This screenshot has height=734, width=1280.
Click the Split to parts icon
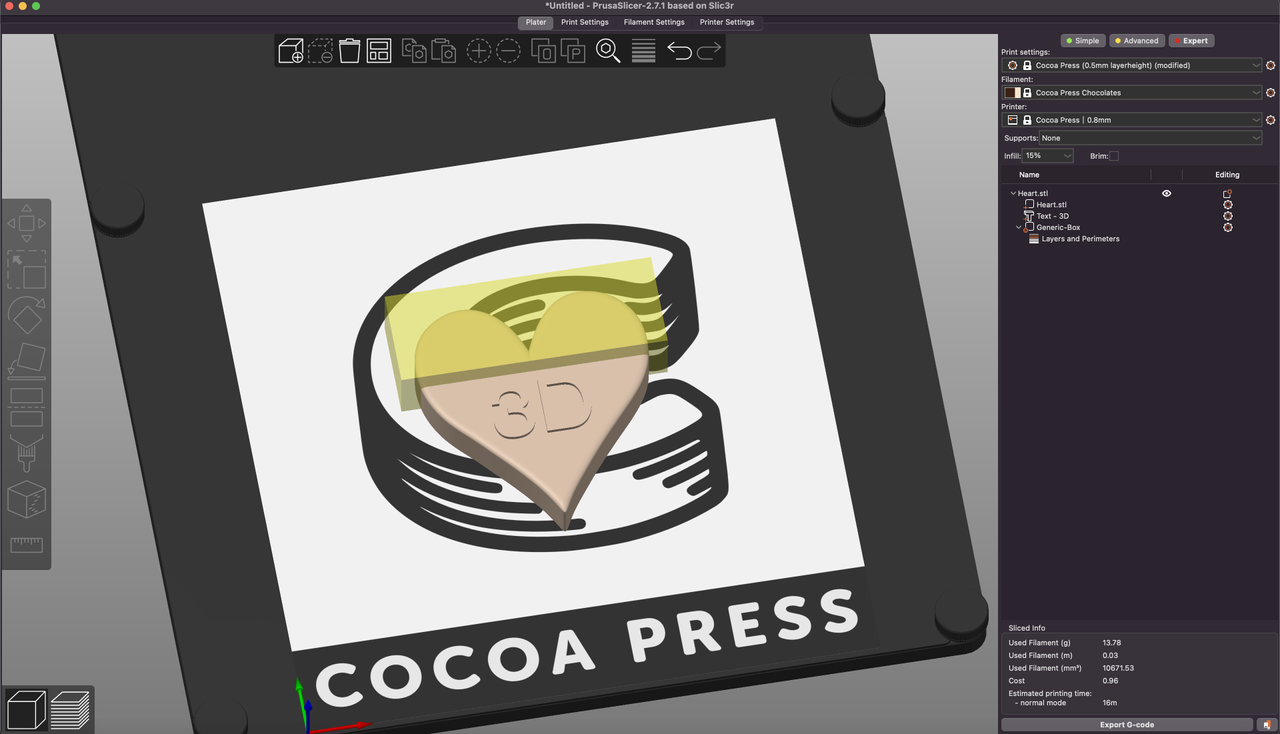[572, 50]
